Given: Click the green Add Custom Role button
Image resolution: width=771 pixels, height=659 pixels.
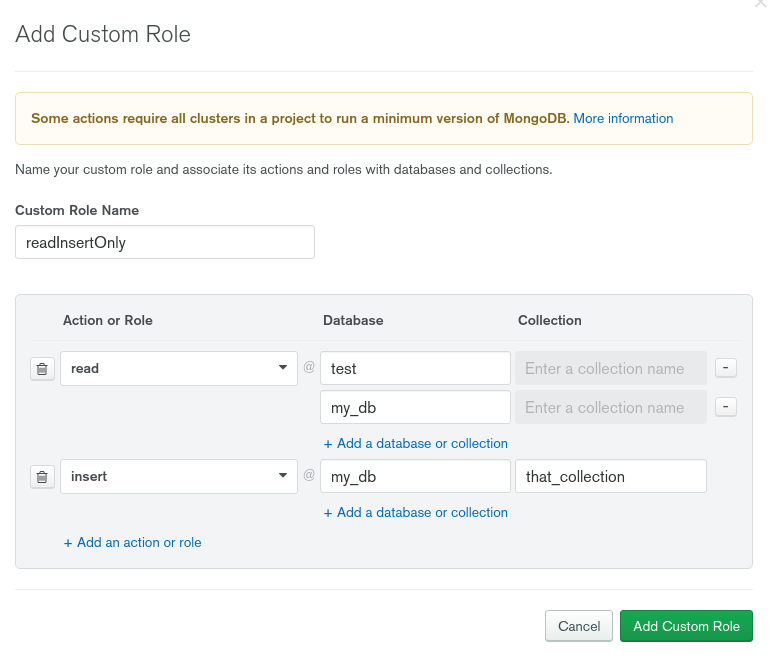Looking at the screenshot, I should click(686, 626).
